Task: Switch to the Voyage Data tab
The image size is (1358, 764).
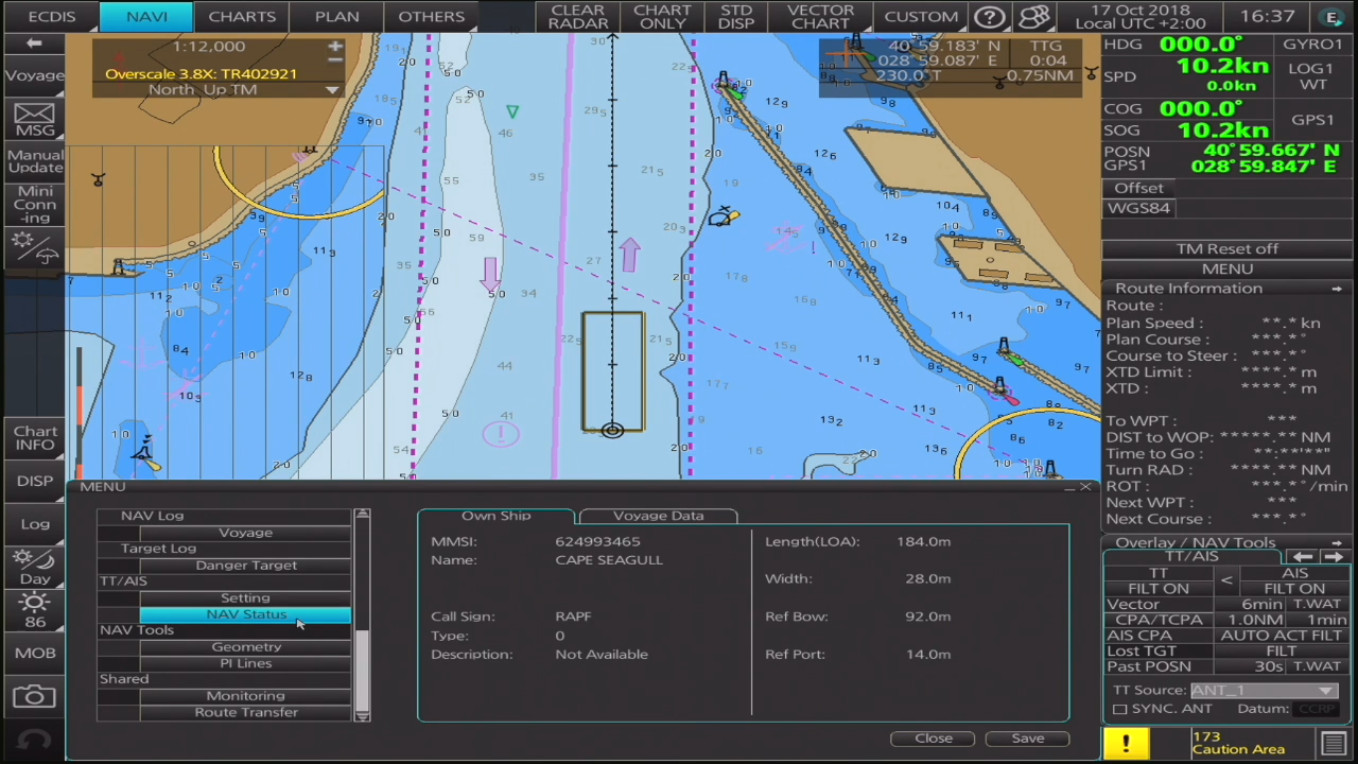Action: [658, 516]
